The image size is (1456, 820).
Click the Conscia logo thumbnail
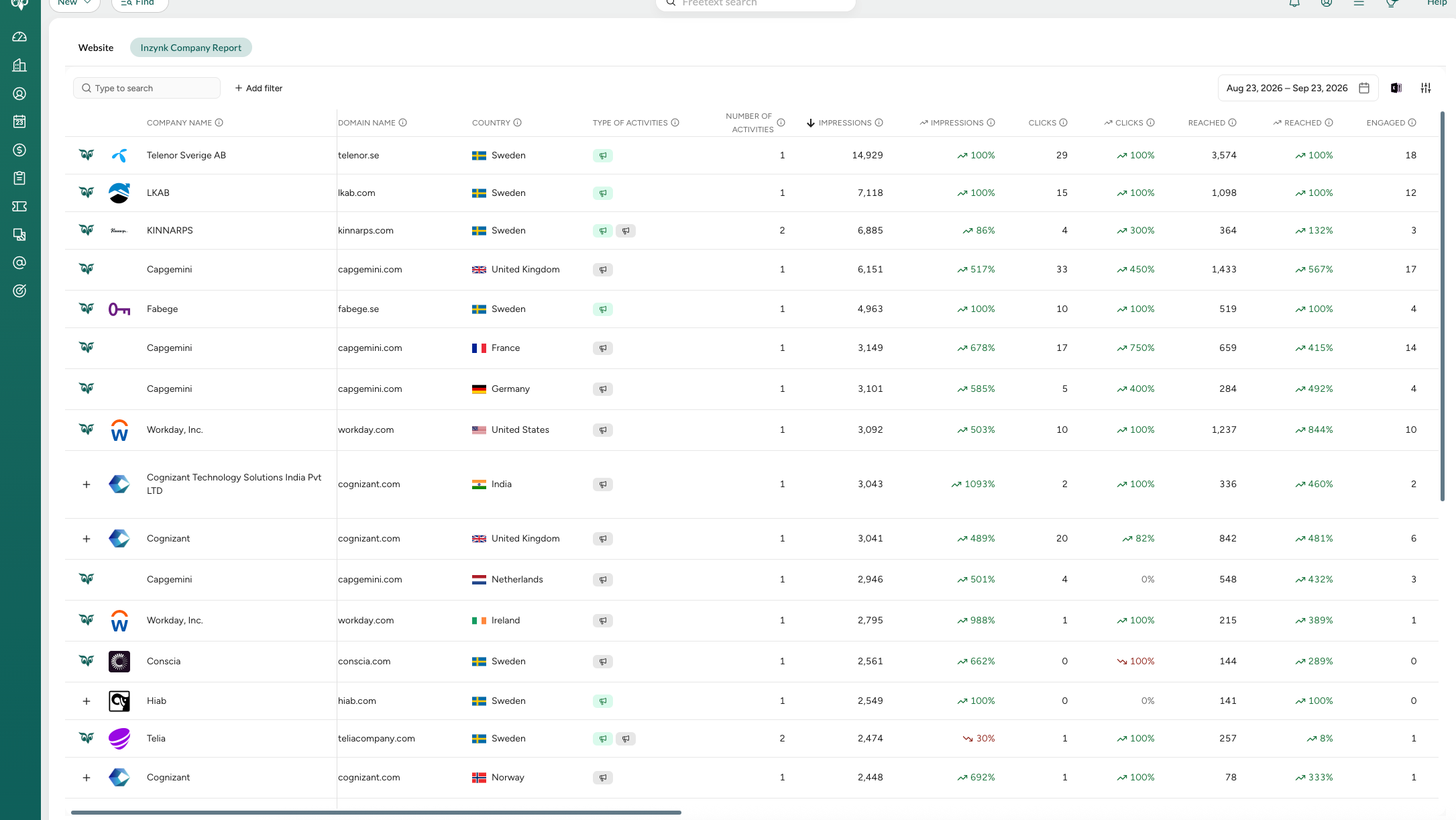(119, 662)
